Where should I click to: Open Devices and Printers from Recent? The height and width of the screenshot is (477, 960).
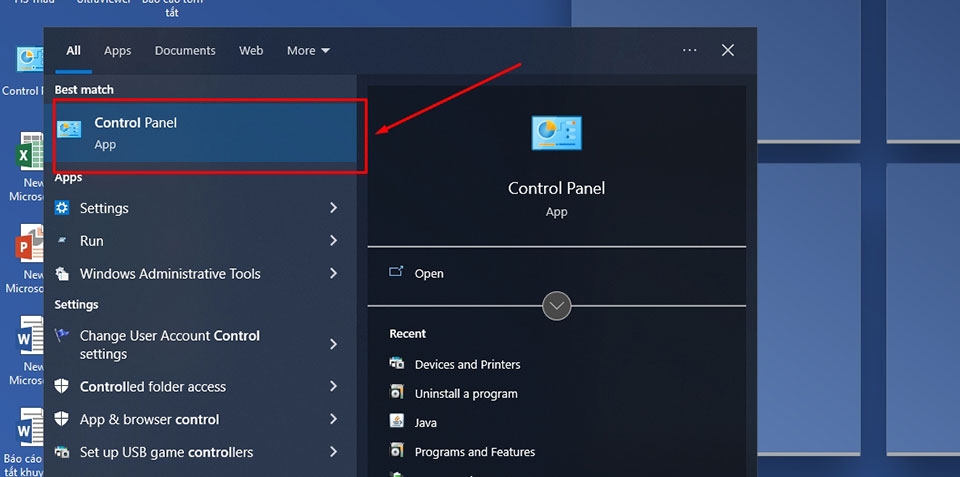click(468, 364)
